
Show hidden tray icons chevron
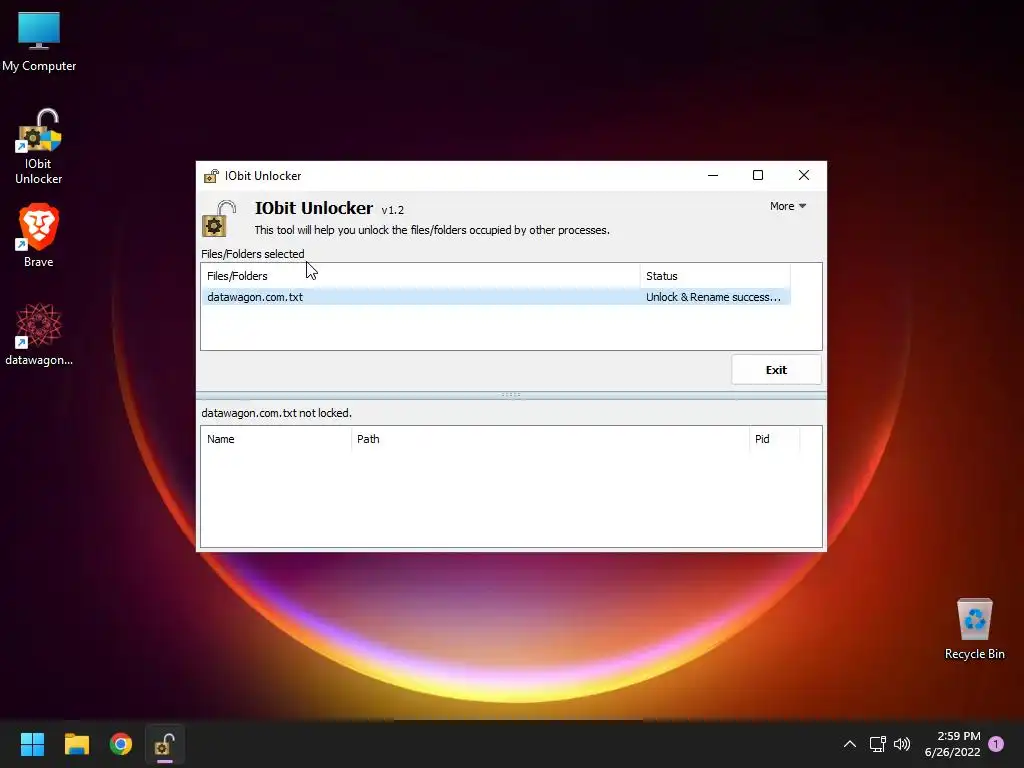pos(850,744)
